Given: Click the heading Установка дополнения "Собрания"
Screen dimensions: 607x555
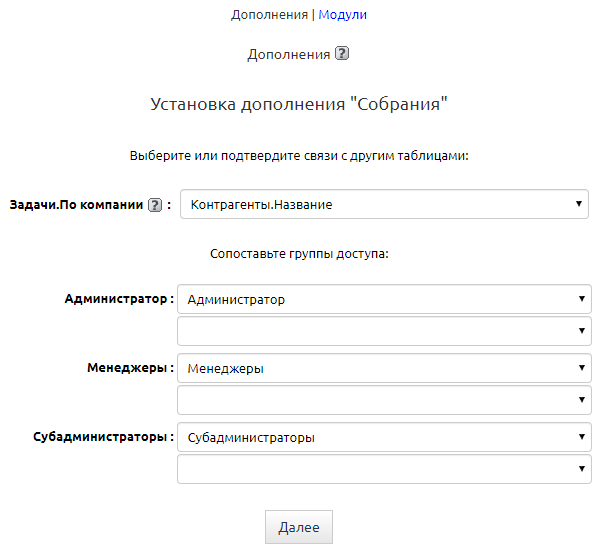Looking at the screenshot, I should (x=298, y=103).
